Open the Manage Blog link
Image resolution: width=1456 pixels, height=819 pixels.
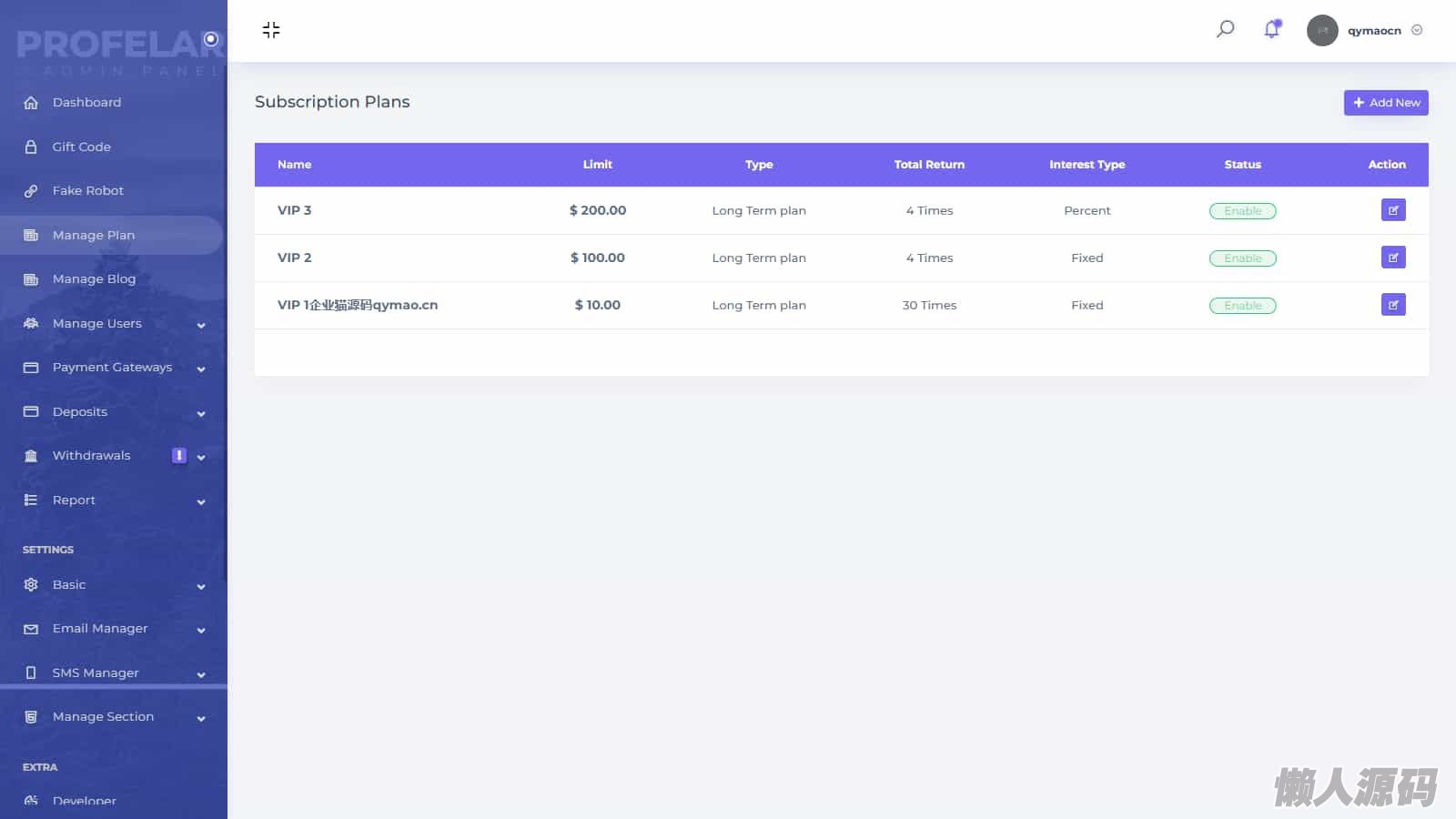click(x=94, y=279)
